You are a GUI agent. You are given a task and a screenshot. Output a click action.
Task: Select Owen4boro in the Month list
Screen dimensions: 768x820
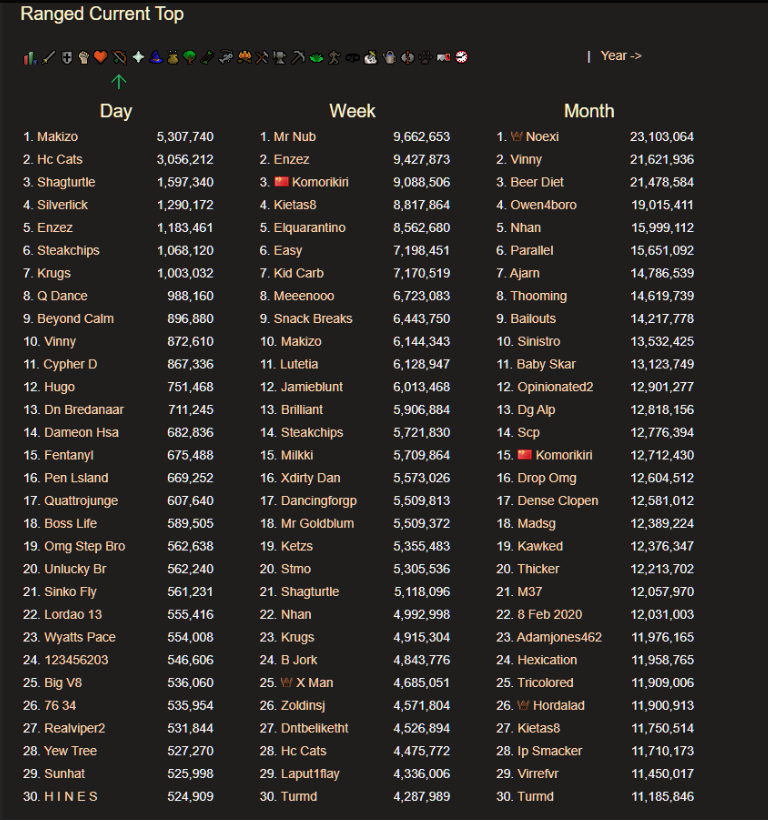(543, 204)
